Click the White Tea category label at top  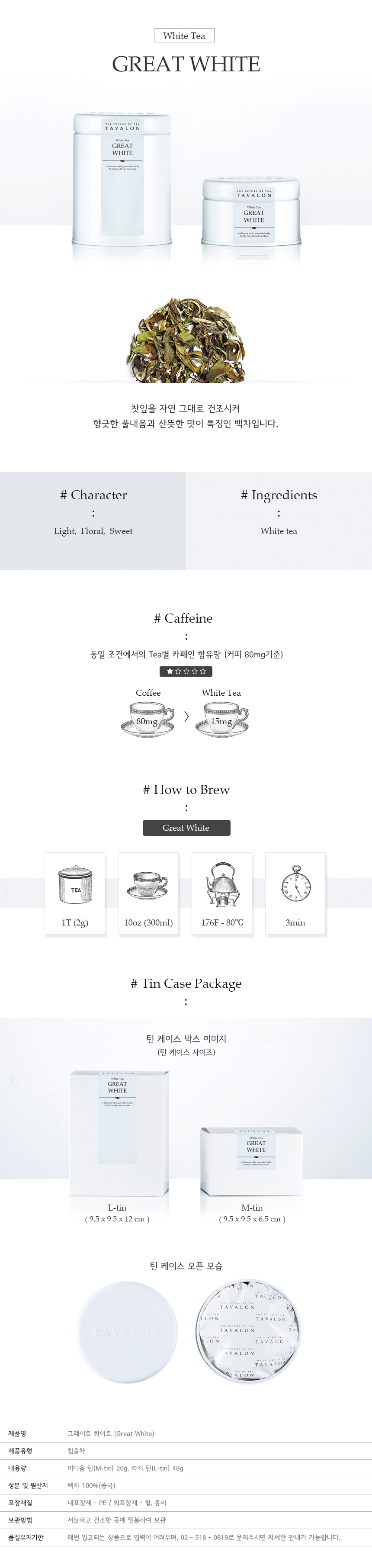click(x=184, y=35)
